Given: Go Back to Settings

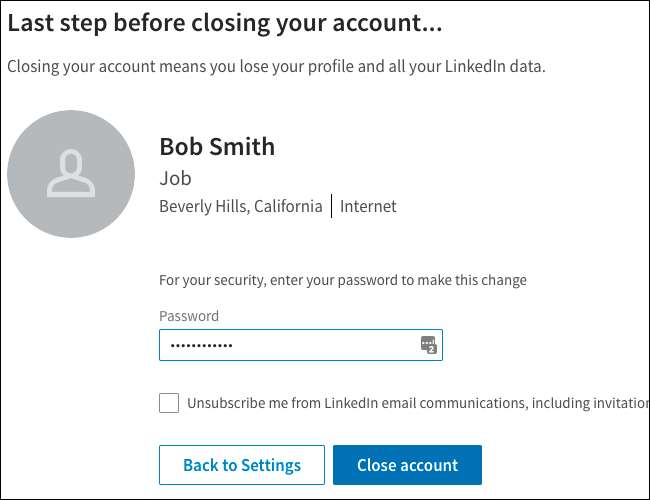Looking at the screenshot, I should 242,465.
